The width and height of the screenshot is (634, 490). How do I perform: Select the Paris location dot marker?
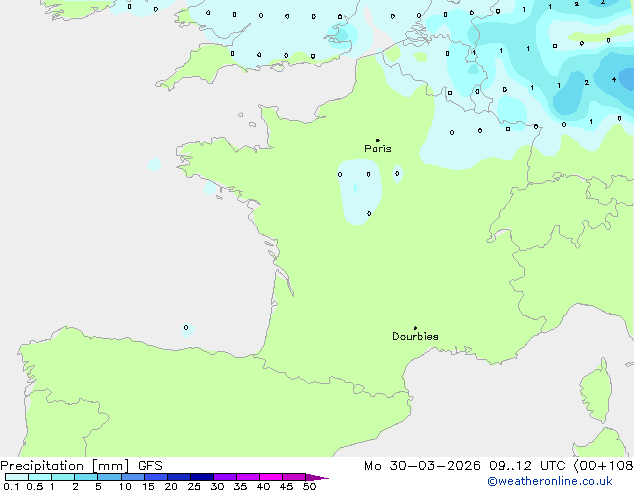coord(378,140)
